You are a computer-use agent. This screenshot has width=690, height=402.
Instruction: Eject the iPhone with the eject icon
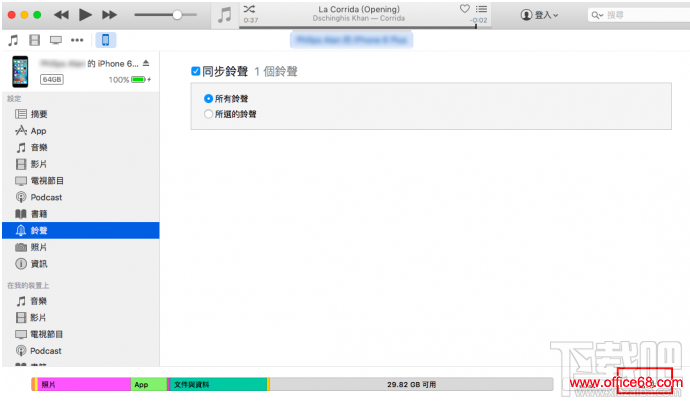[x=146, y=63]
